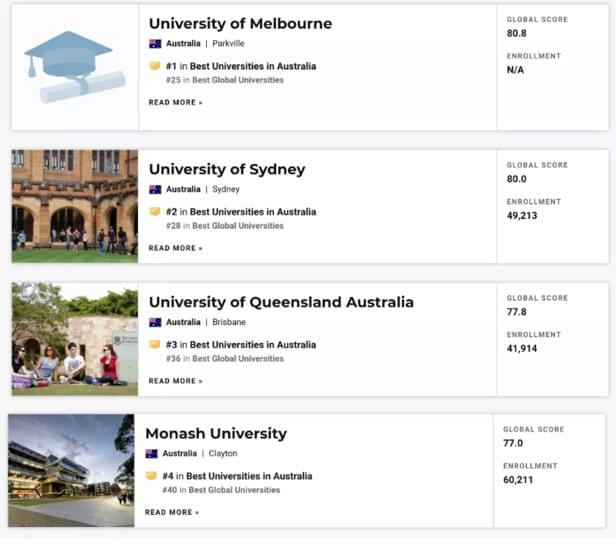Viewport: 616px width, 545px height.
Task: Click Australia flag icon under Monash University
Action: tap(151, 453)
